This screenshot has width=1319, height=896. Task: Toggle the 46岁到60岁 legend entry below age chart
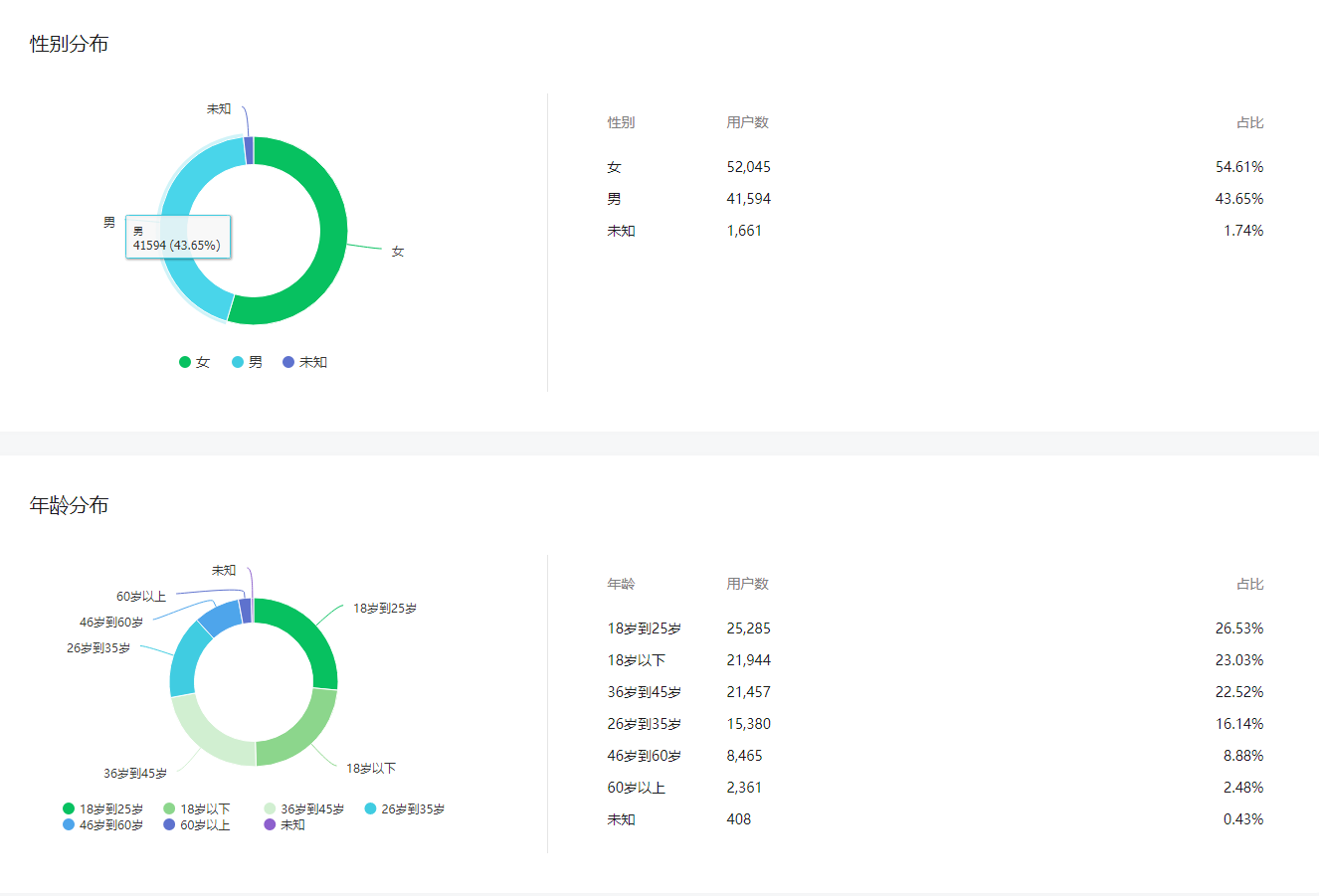(x=103, y=825)
